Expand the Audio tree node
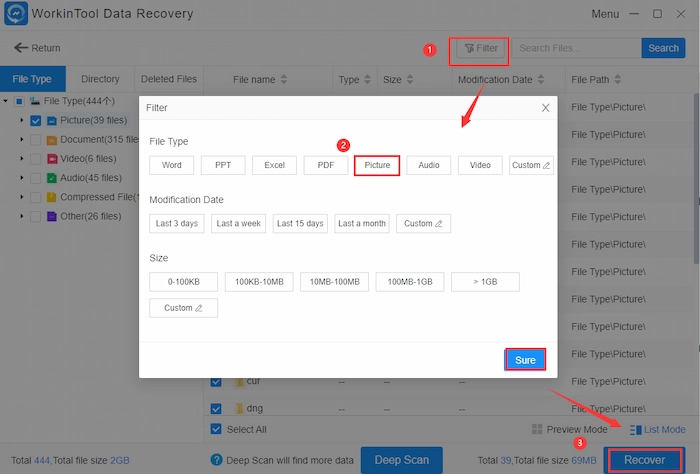 tap(21, 178)
